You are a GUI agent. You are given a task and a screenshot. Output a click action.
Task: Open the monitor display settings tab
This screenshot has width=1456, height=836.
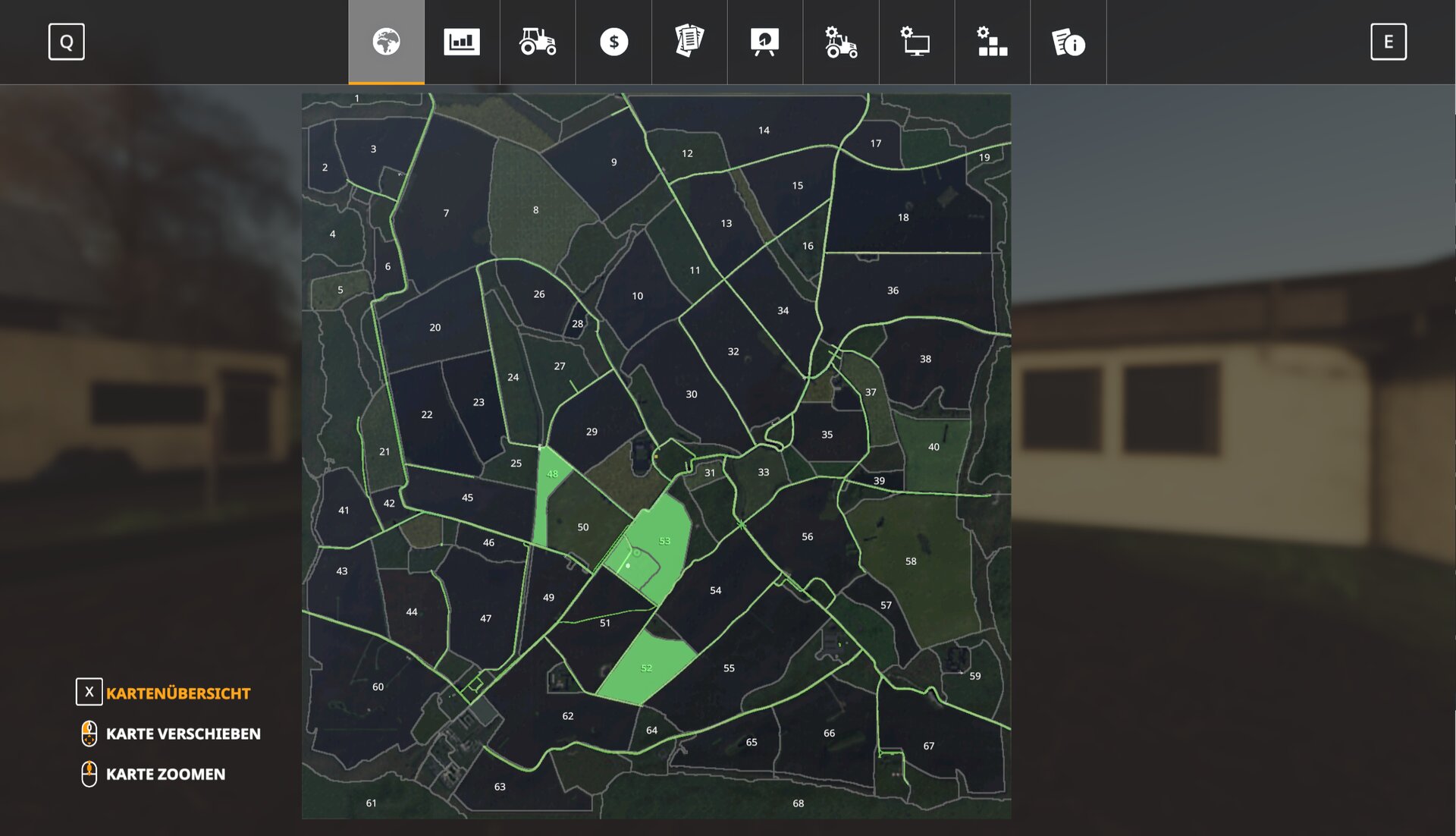pyautogui.click(x=916, y=42)
